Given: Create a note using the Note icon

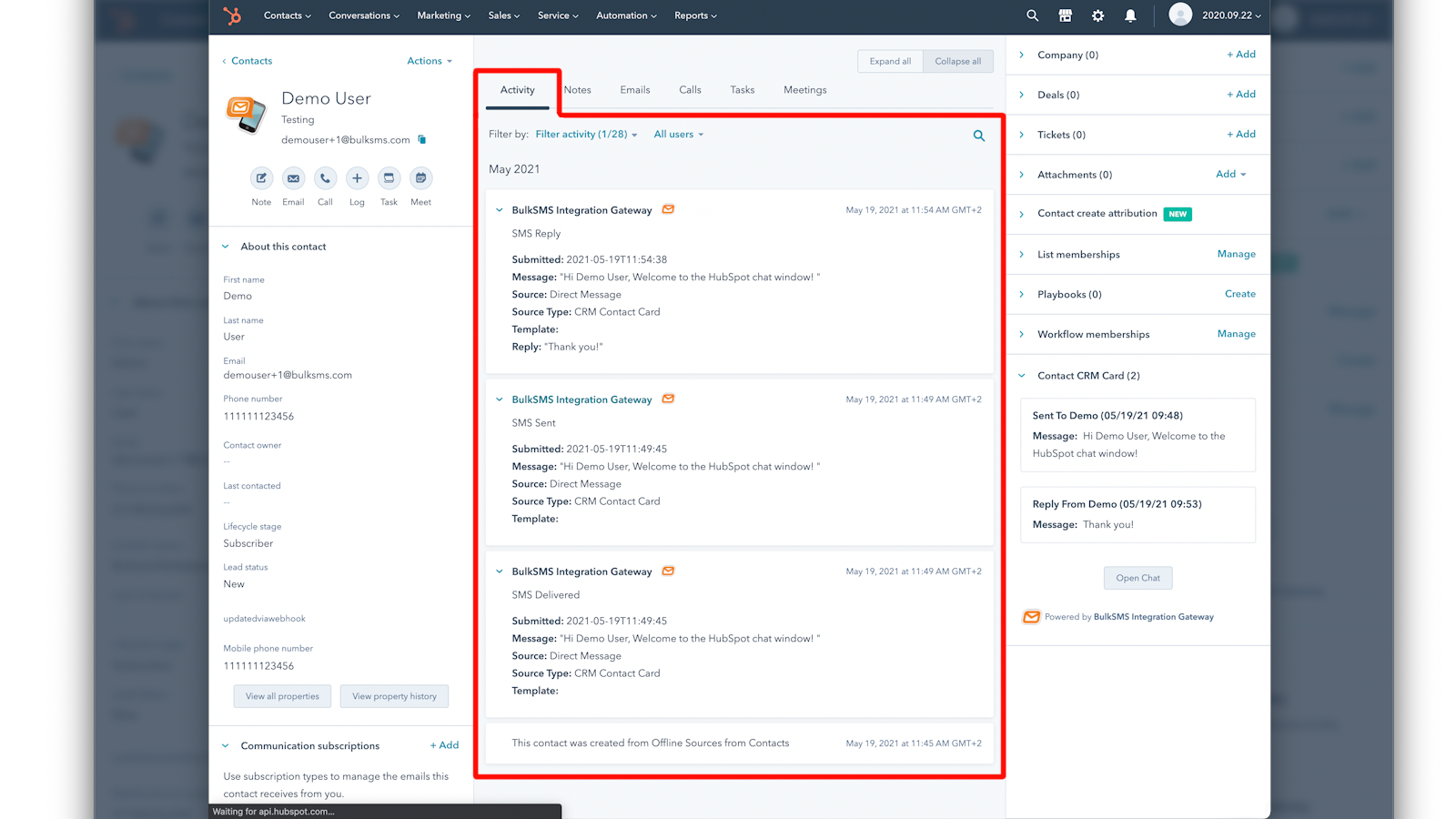Looking at the screenshot, I should [x=261, y=179].
